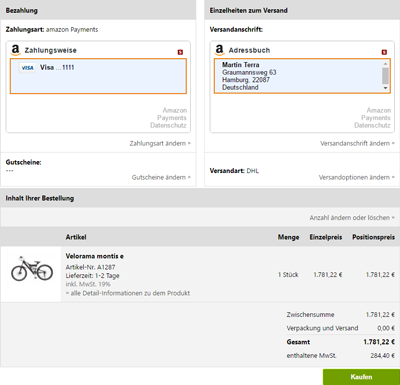
Task: Click red icon in Zahlungsweise widget header
Action: (180, 52)
